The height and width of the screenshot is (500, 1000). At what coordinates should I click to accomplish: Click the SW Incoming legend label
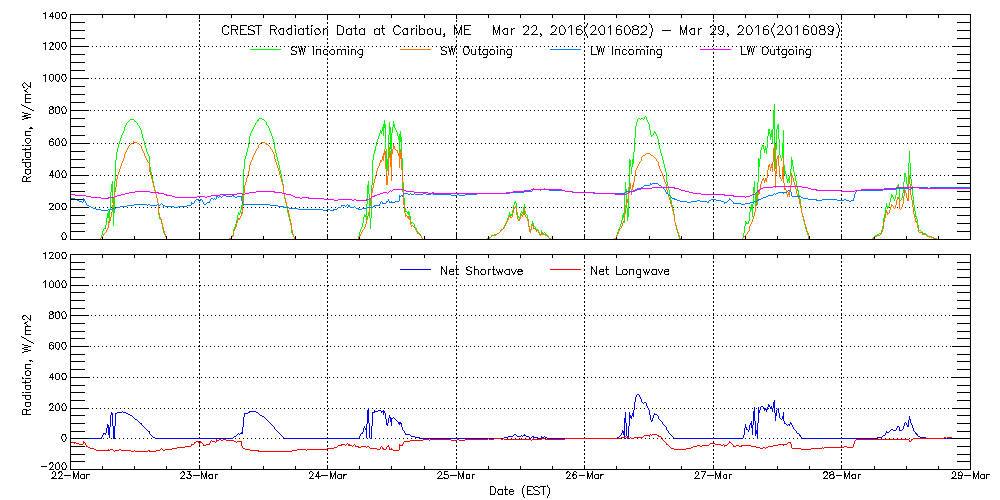point(327,52)
